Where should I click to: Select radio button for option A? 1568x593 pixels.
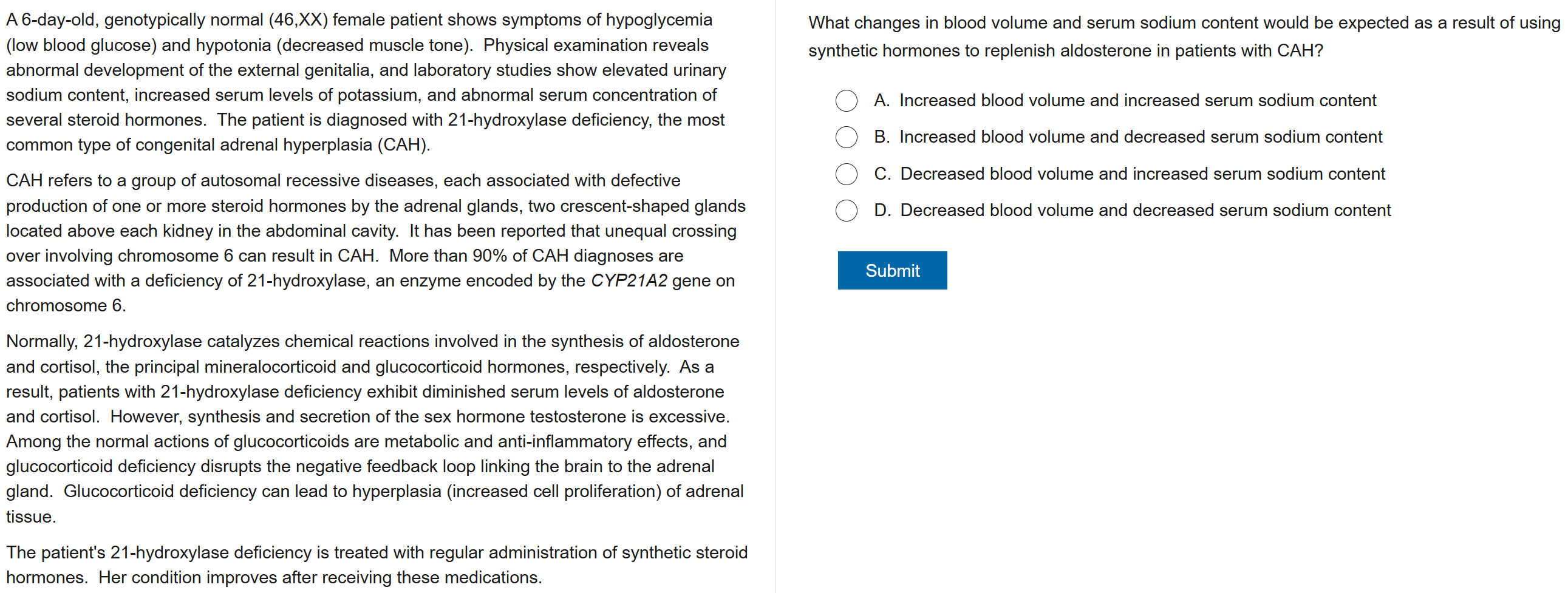846,100
